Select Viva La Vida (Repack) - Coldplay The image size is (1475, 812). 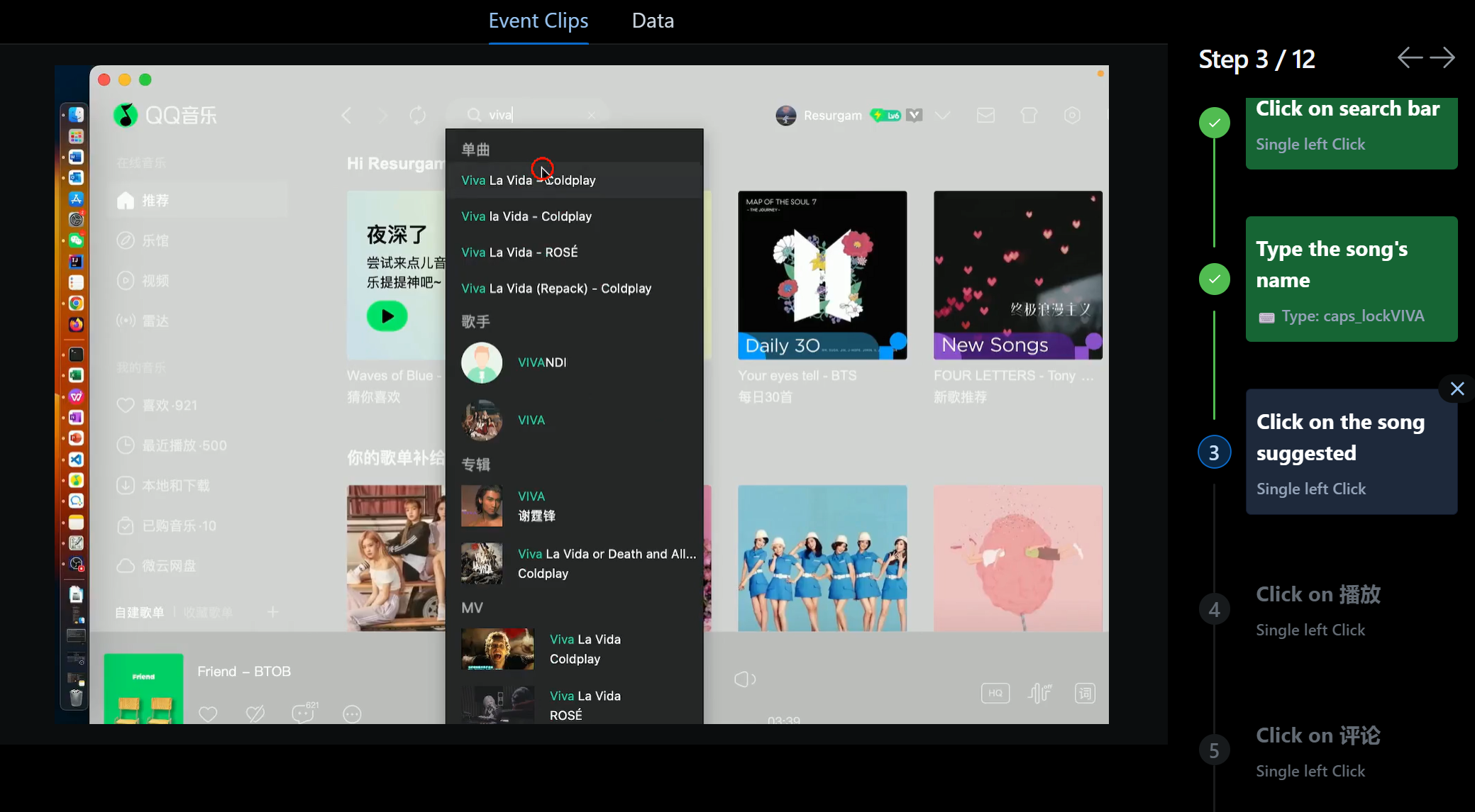[574, 289]
